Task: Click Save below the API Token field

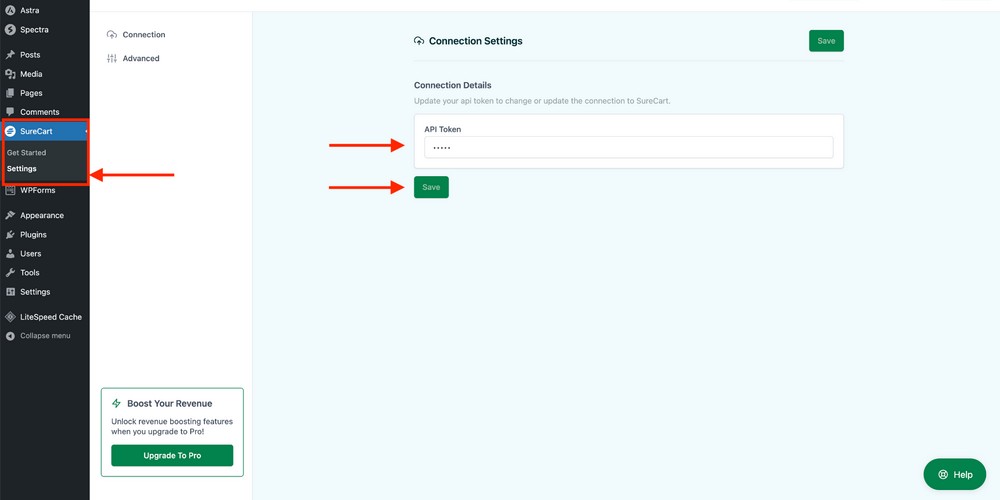Action: pos(431,188)
